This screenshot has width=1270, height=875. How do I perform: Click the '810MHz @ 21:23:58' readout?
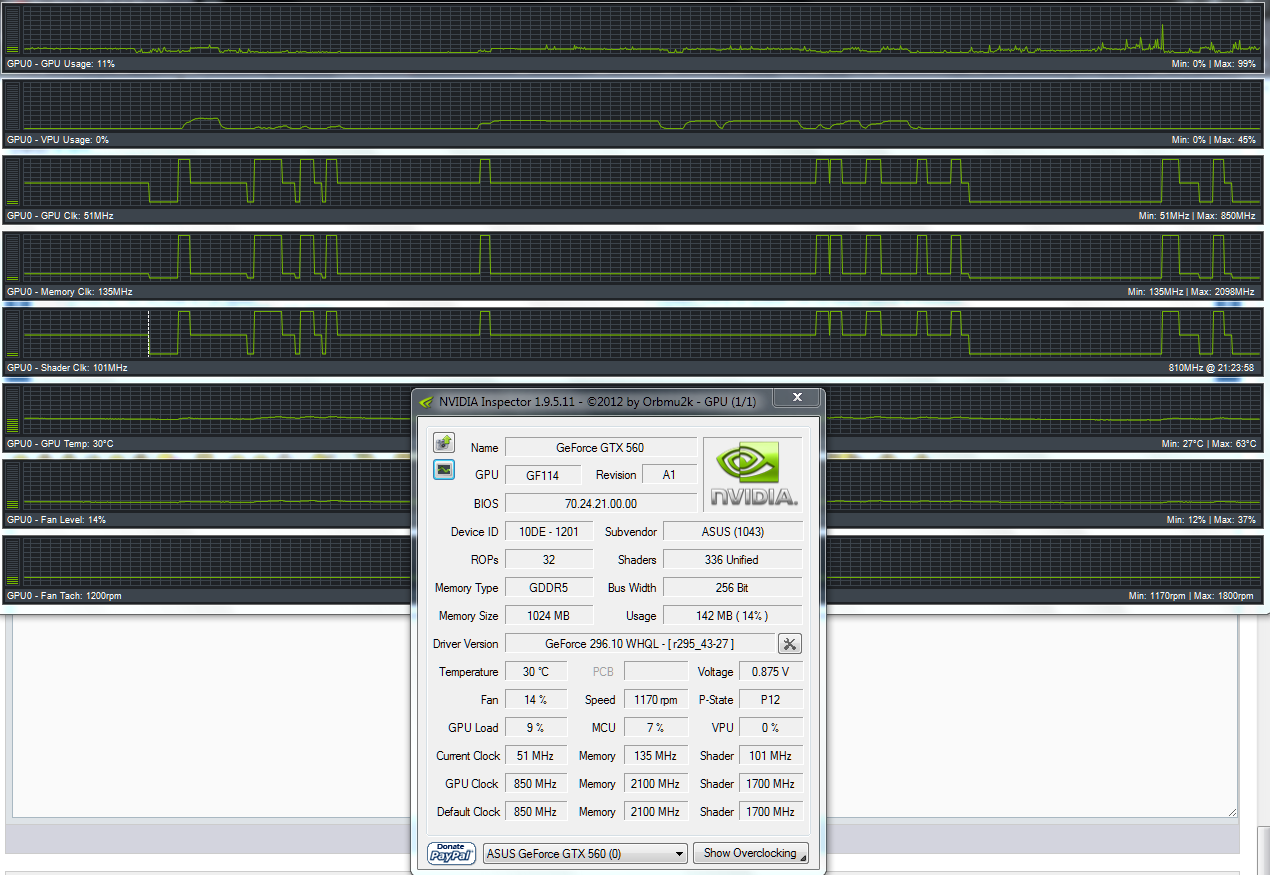tap(1212, 368)
